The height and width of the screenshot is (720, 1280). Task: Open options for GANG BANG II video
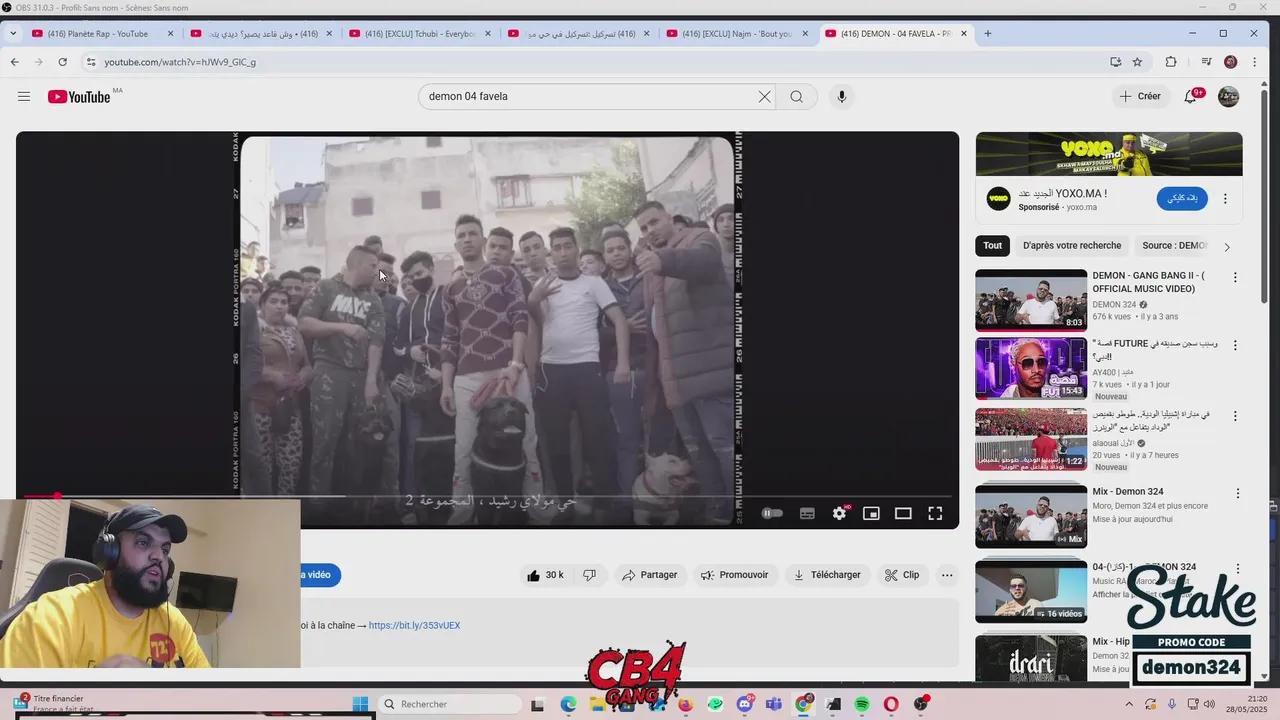tap(1235, 278)
